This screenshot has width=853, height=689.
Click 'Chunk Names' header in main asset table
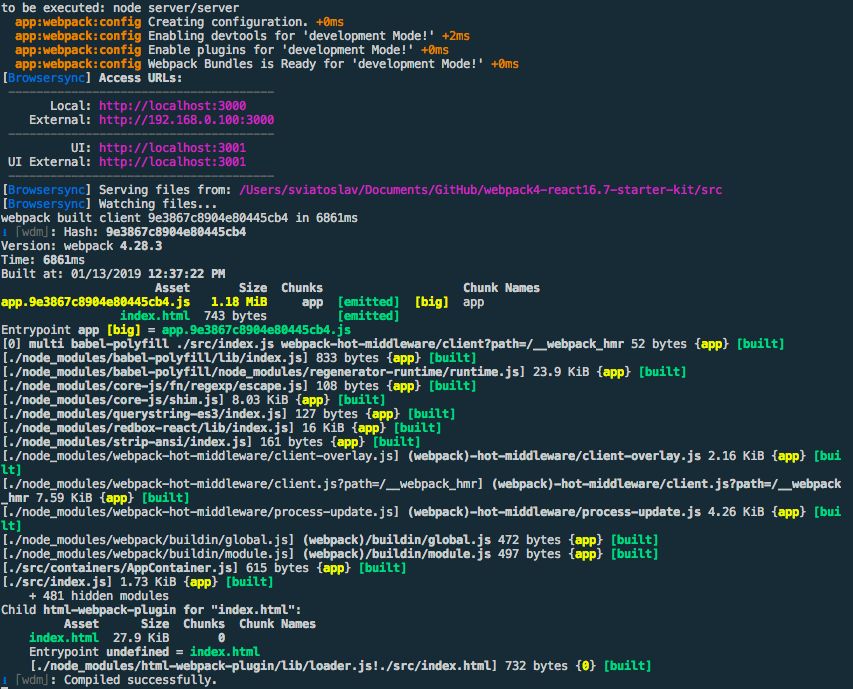click(x=502, y=288)
